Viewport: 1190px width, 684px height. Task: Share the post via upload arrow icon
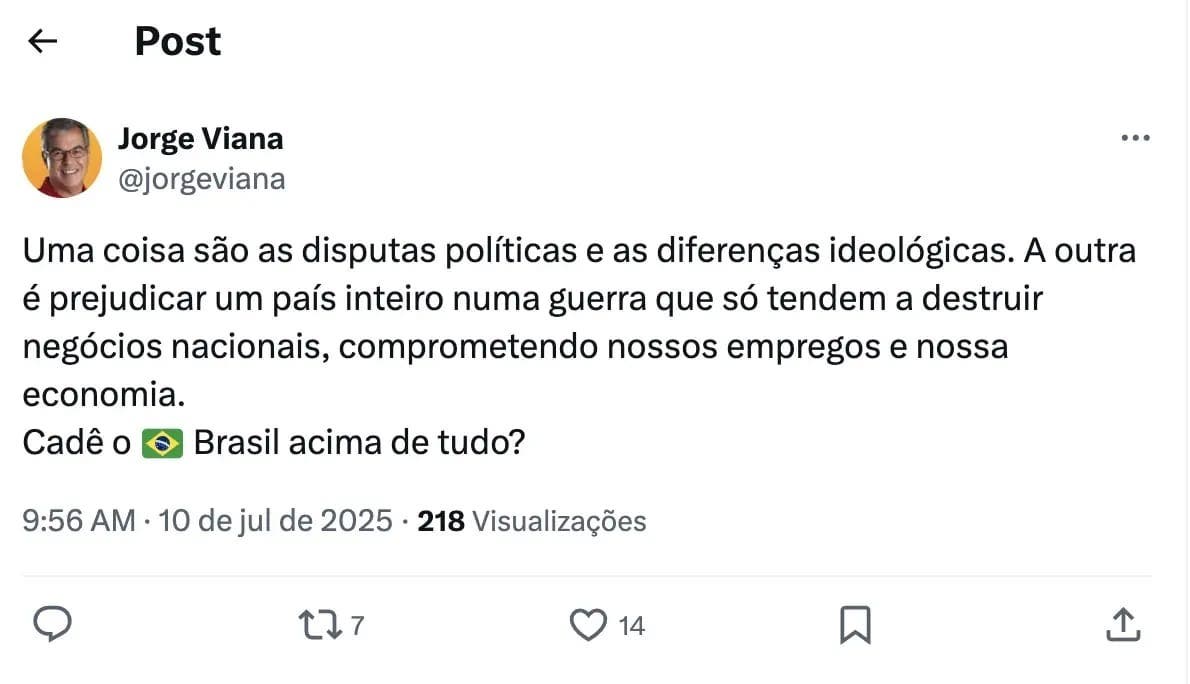pos(1122,625)
